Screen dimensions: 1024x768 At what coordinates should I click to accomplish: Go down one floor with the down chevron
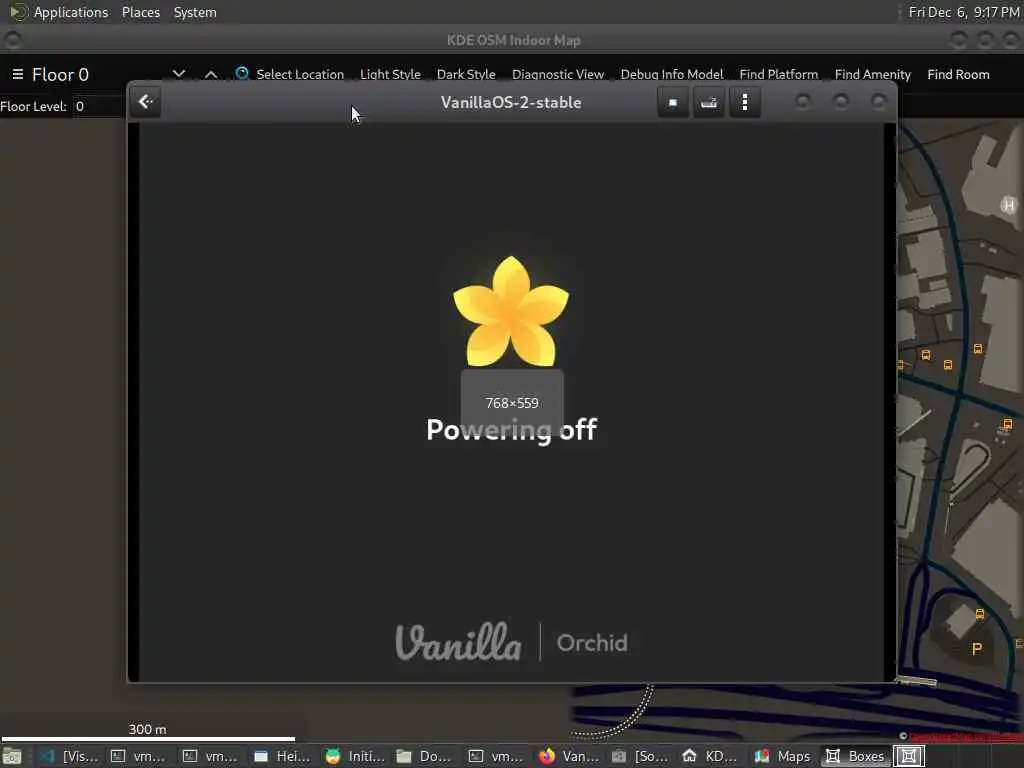[179, 74]
